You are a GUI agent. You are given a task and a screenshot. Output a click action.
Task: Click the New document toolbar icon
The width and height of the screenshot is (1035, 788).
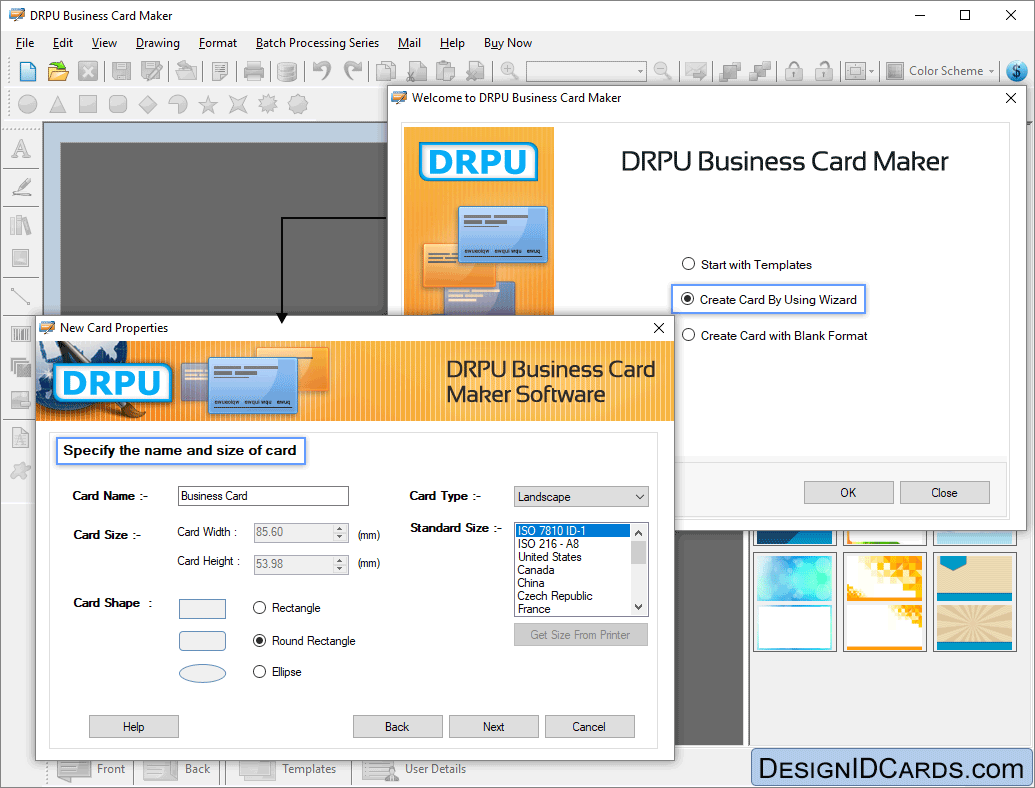[28, 71]
